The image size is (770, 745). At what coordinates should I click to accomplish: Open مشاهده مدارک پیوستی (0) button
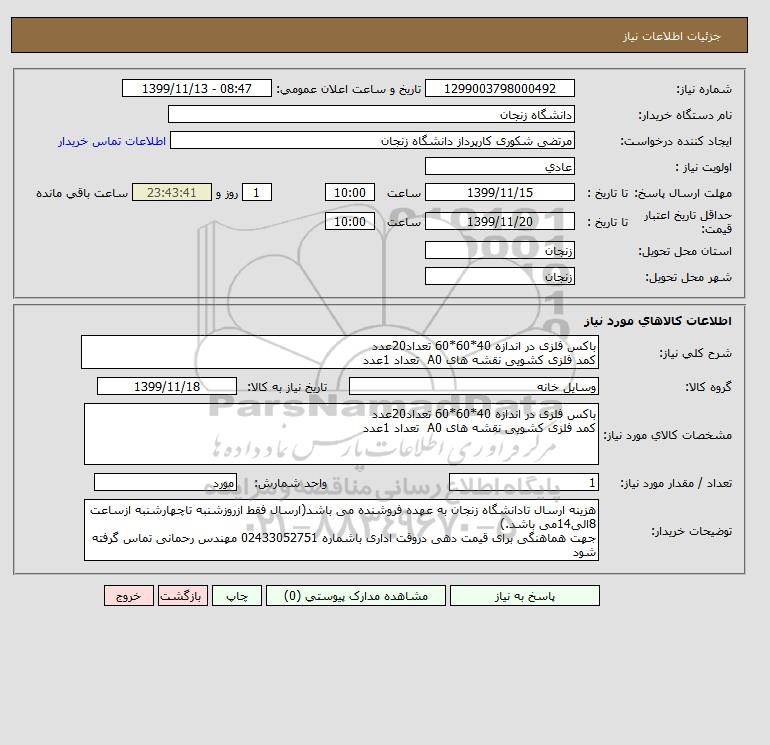356,596
